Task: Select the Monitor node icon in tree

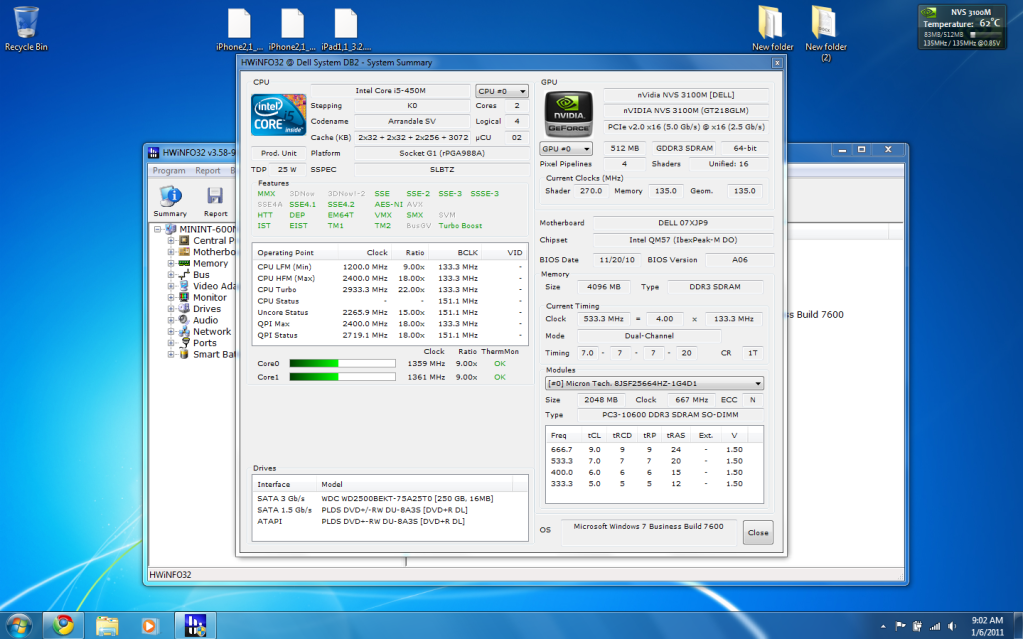Action: 185,297
